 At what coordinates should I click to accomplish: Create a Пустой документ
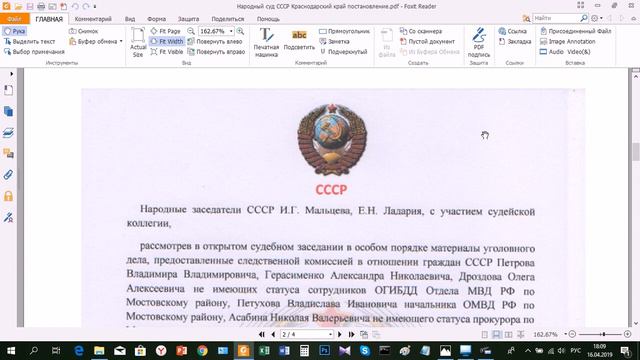(427, 42)
